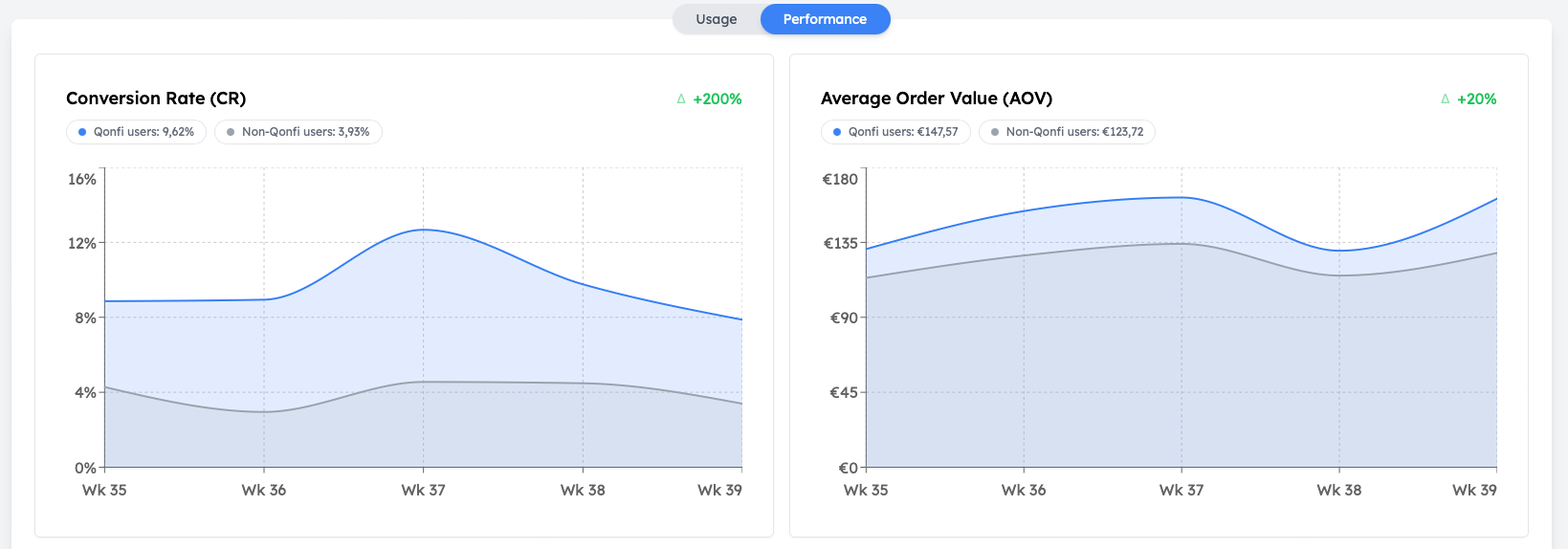Click Wk 35 label on Conversion Rate chart
1568x549 pixels.
tap(104, 490)
